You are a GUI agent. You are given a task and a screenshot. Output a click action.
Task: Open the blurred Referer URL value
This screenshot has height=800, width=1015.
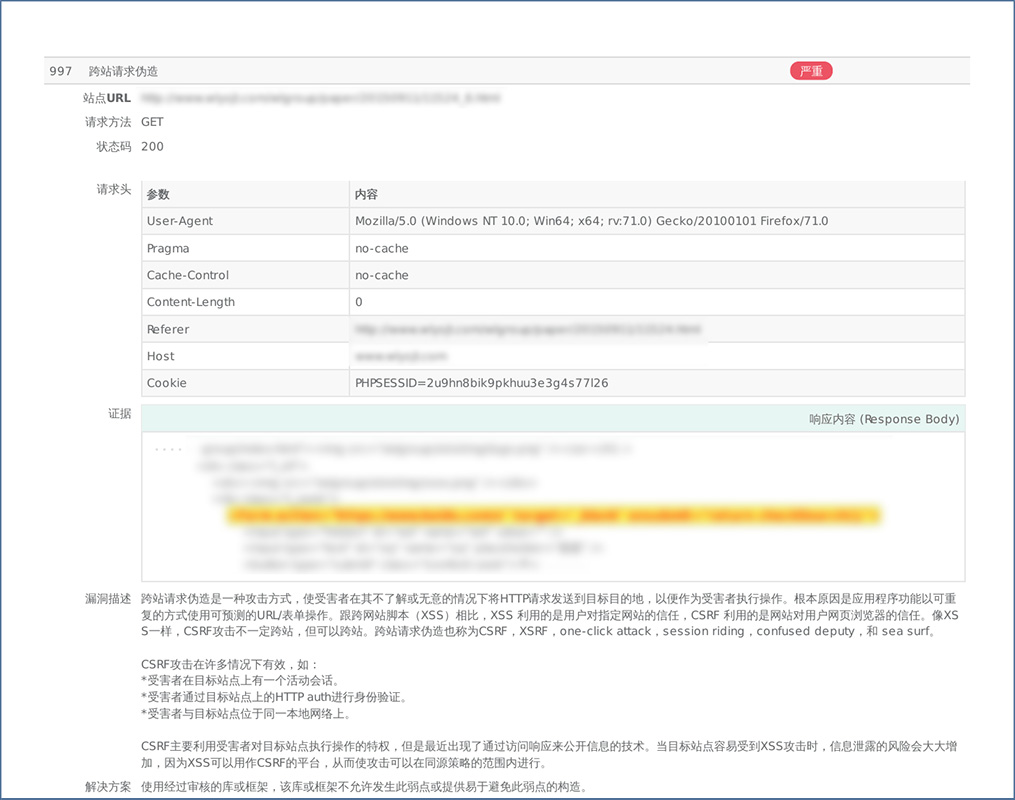click(x=528, y=329)
